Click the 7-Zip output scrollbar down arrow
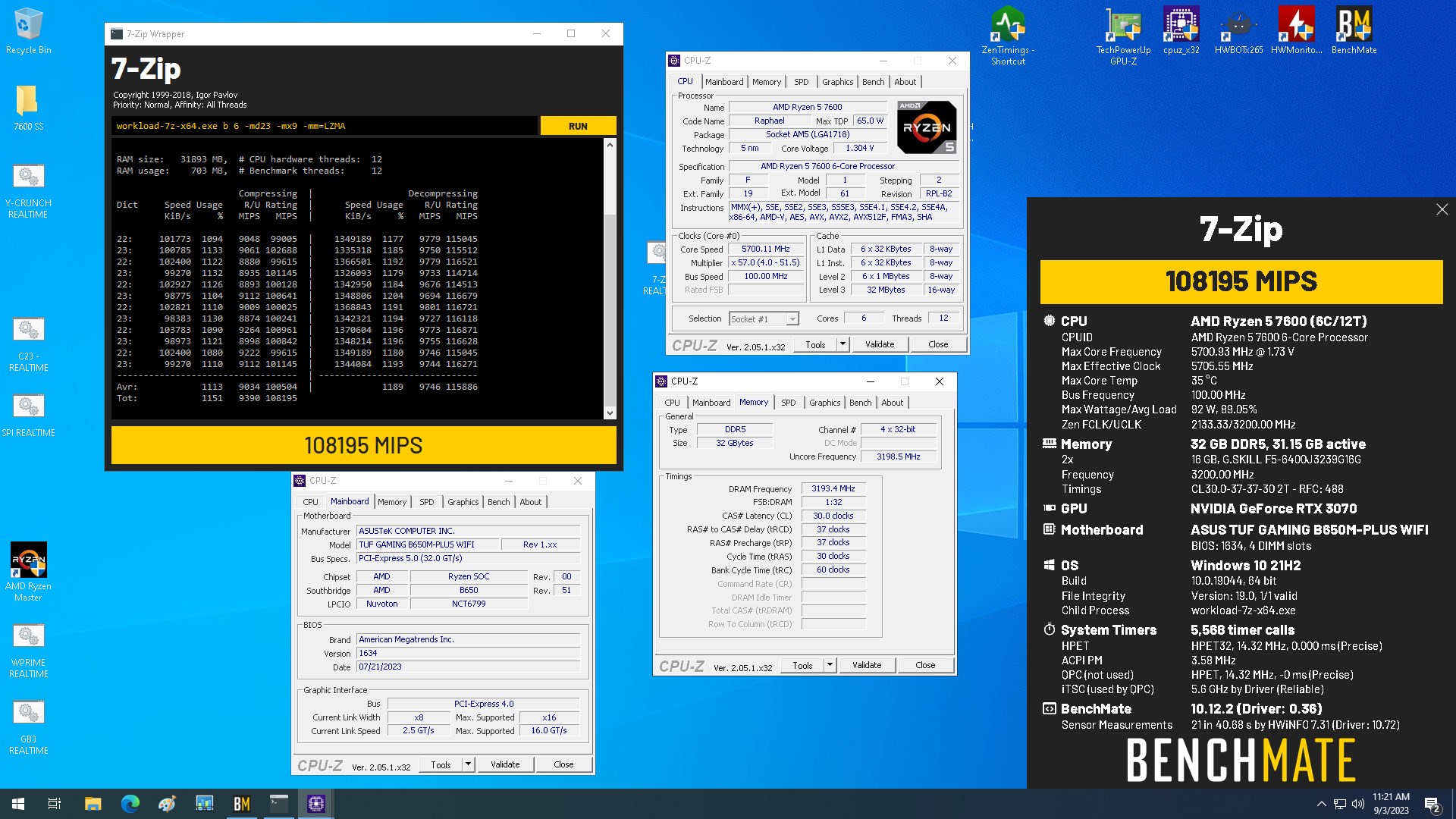This screenshot has width=1456, height=819. 610,413
